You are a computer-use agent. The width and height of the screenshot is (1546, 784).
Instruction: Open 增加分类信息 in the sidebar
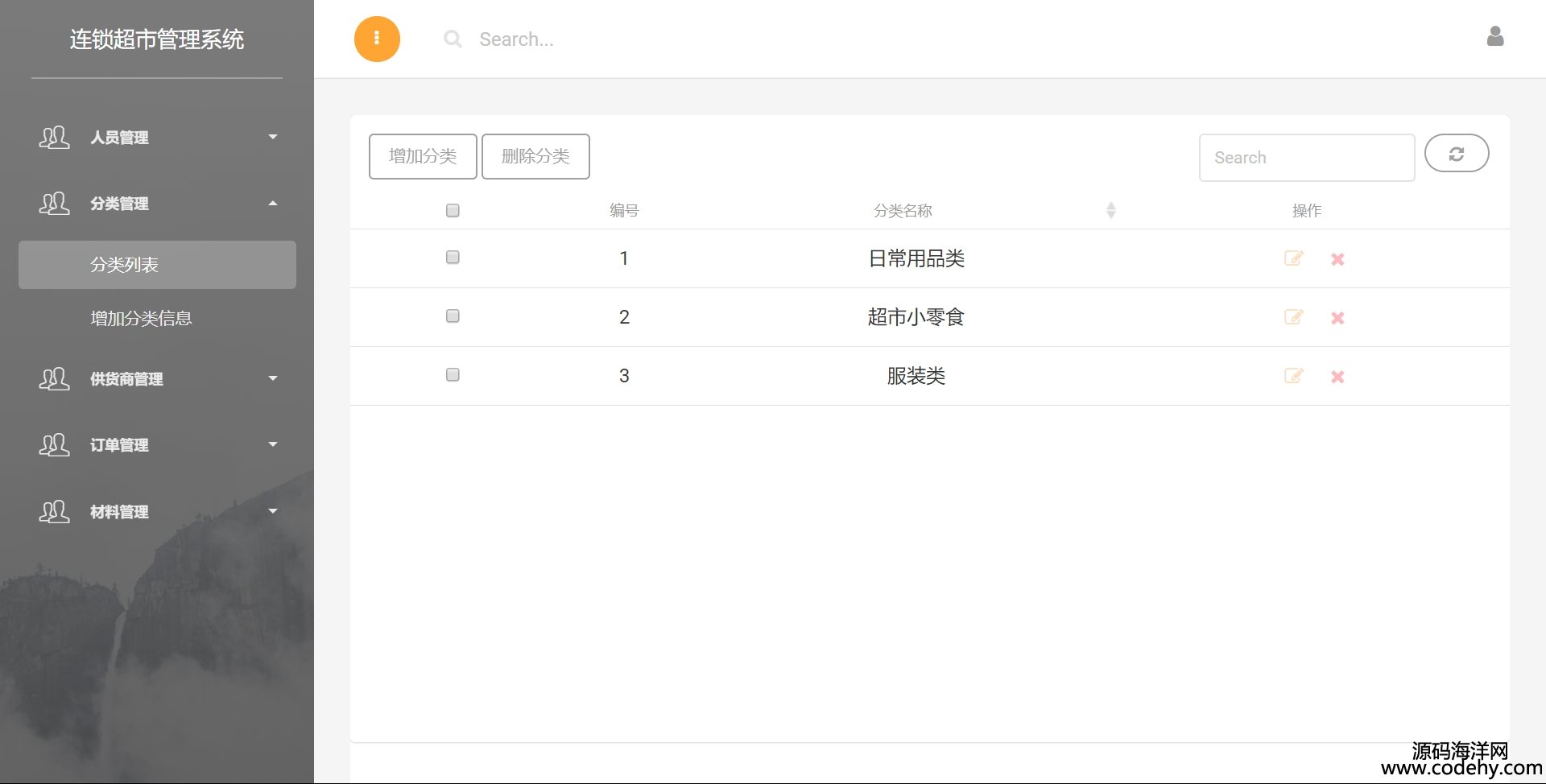[x=142, y=319]
